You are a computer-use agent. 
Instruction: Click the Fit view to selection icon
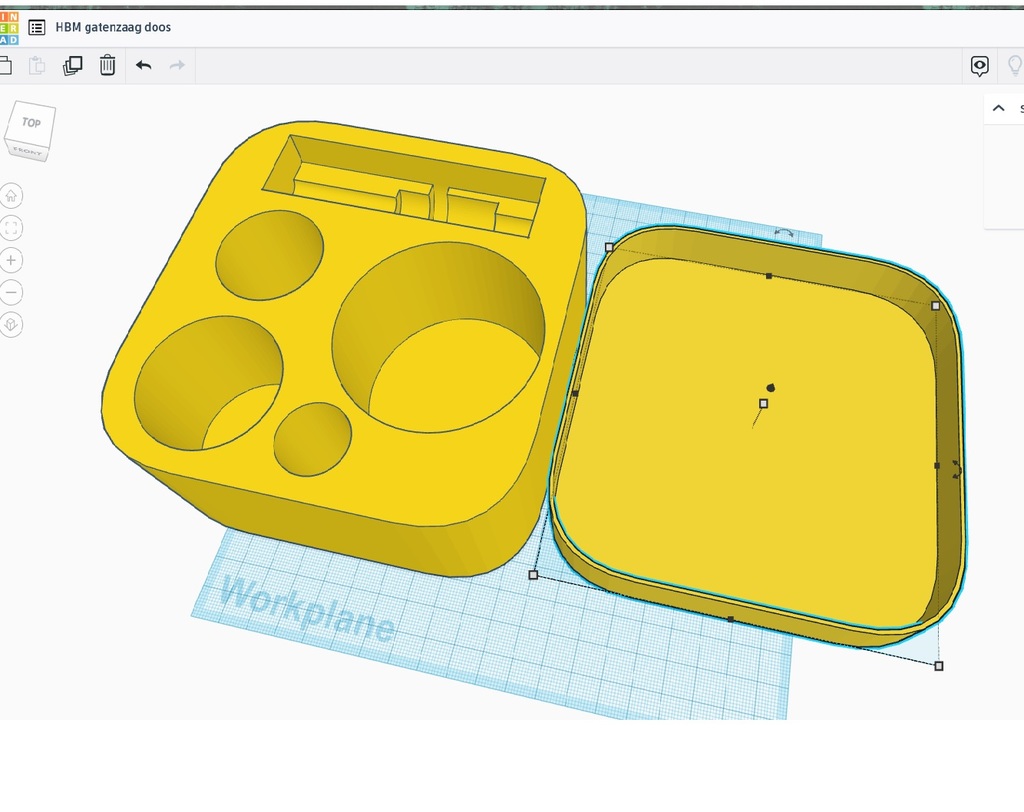tap(11, 228)
